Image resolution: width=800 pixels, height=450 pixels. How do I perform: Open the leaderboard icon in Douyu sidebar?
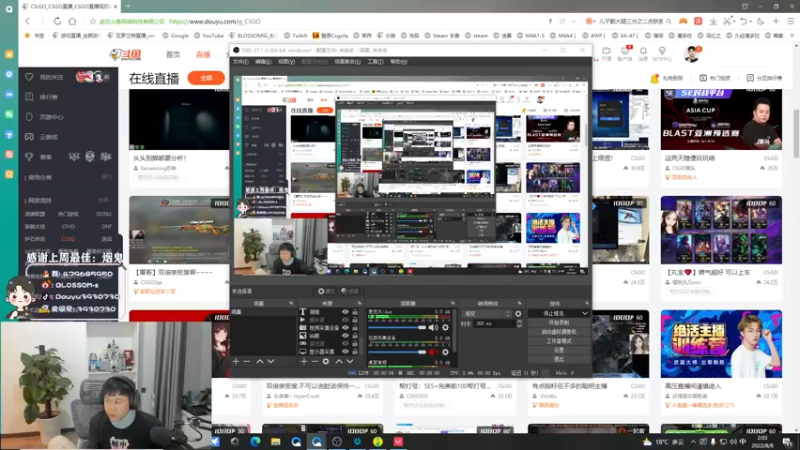(29, 97)
